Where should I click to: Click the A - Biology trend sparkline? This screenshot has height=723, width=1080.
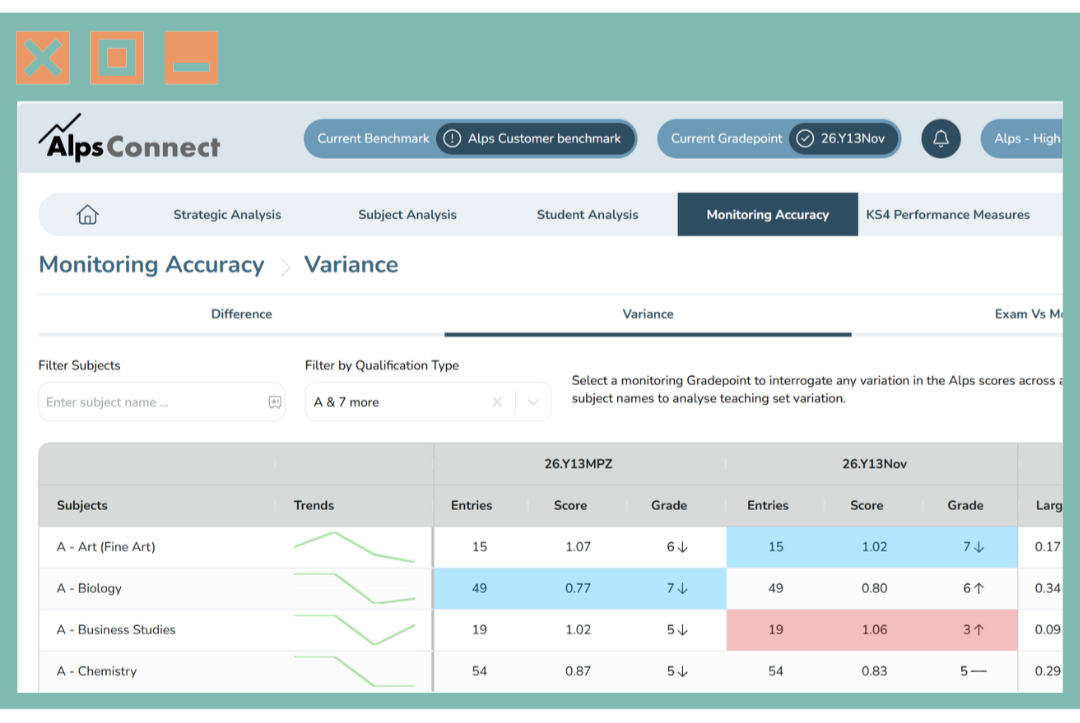pyautogui.click(x=353, y=588)
